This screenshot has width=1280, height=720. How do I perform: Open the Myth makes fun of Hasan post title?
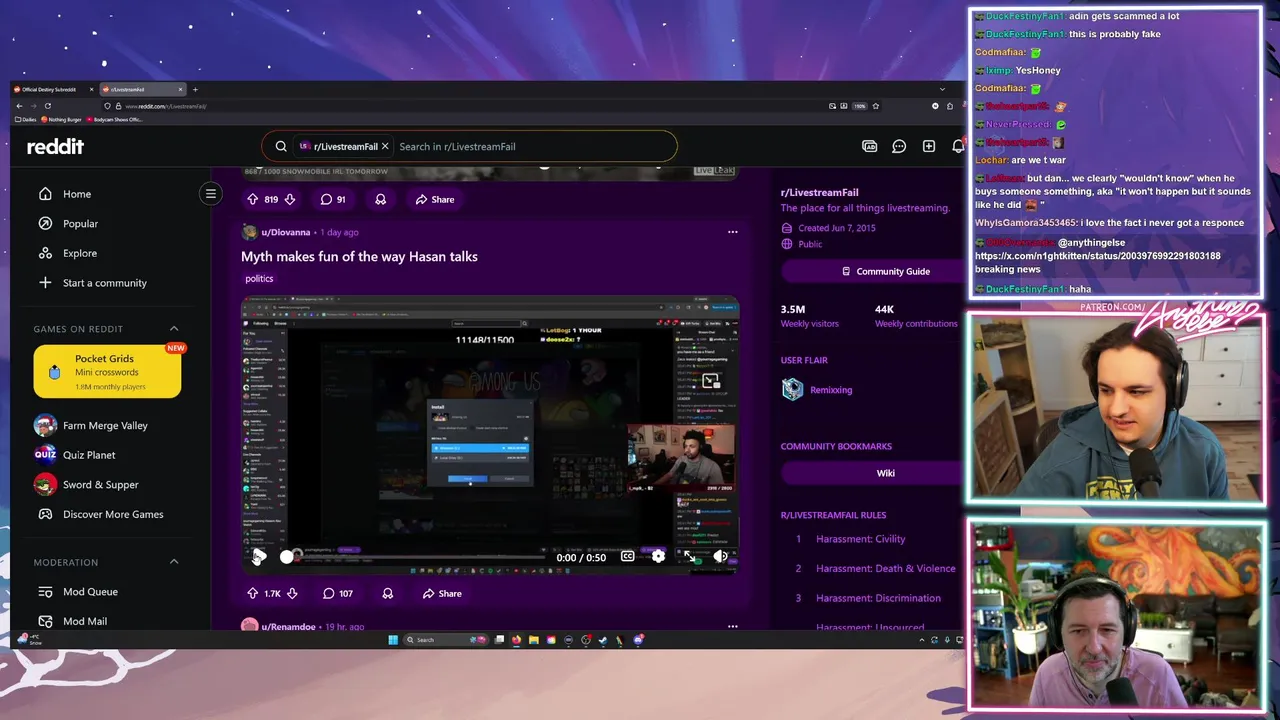point(359,256)
